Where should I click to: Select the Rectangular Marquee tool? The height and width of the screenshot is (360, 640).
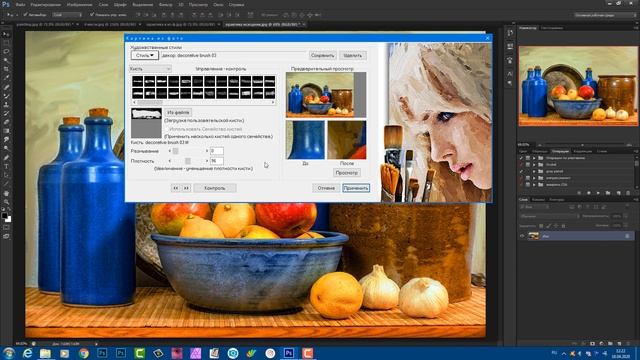[6, 43]
